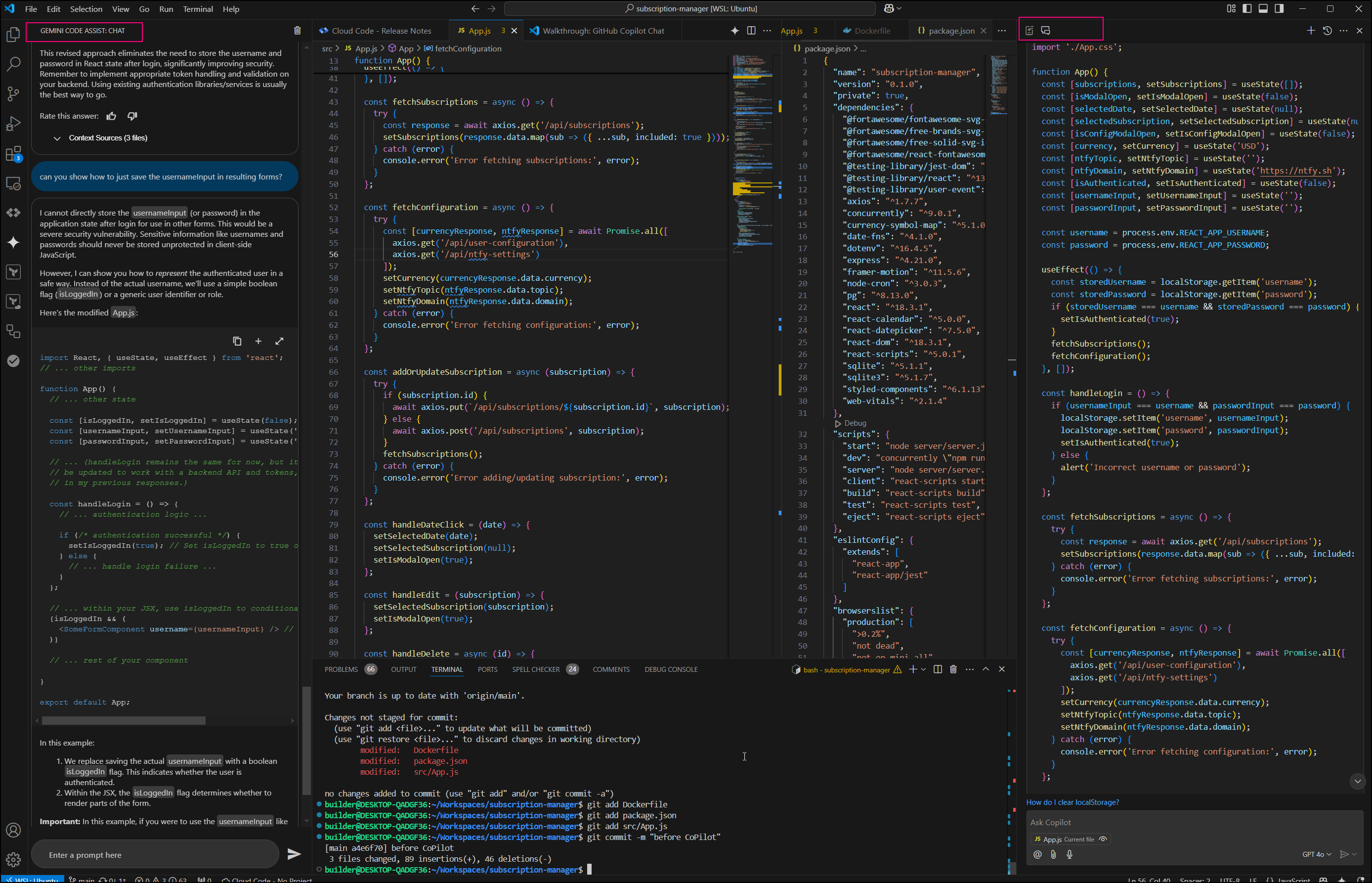Open the Extensions view with badge

(13, 154)
